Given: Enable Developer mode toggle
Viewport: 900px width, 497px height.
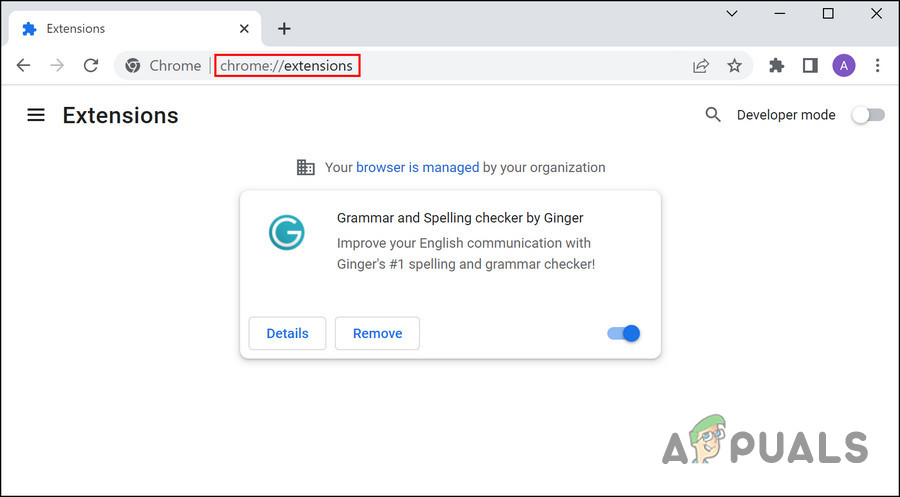Looking at the screenshot, I should (x=868, y=115).
